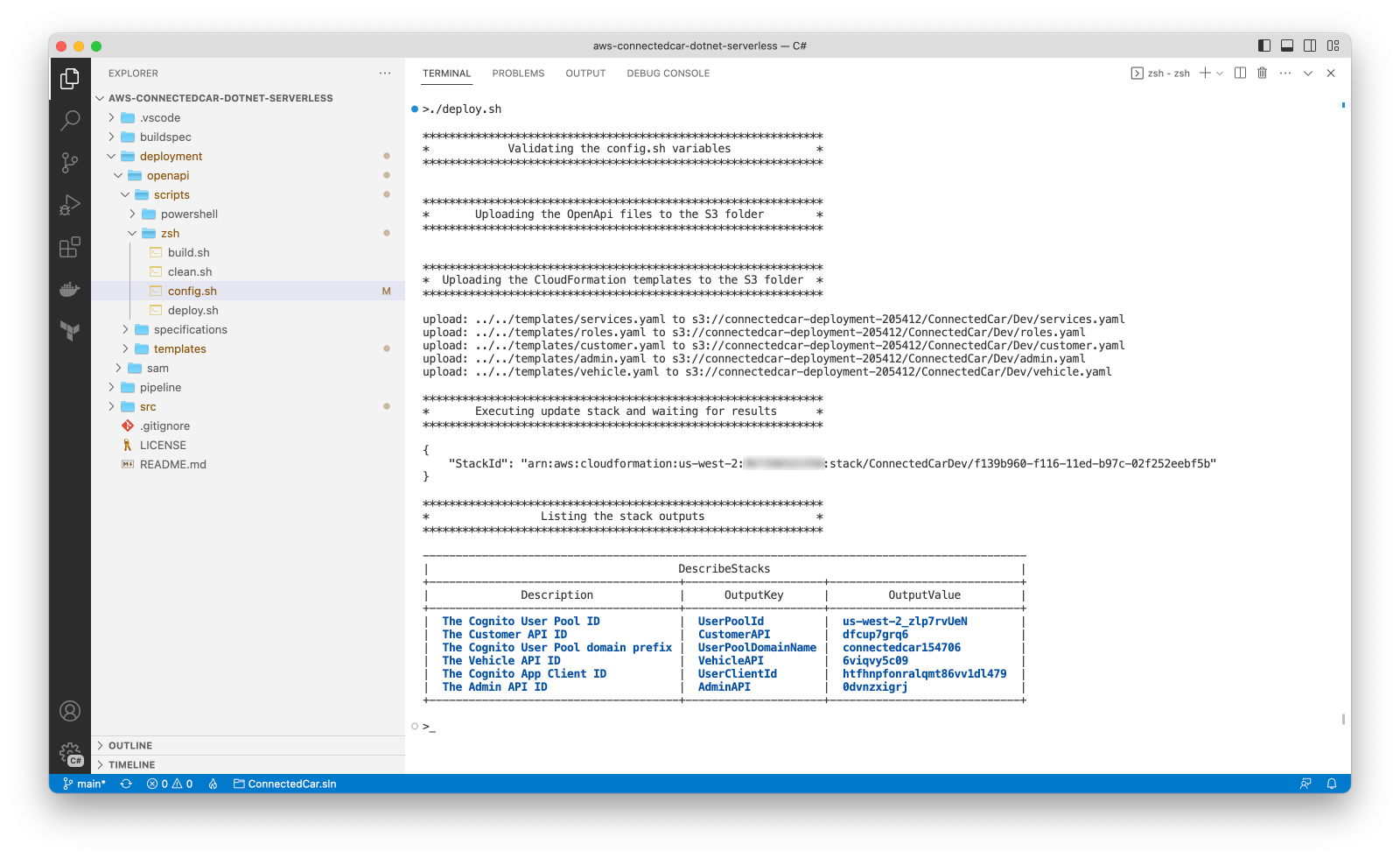Open the README.md file

tap(248, 464)
